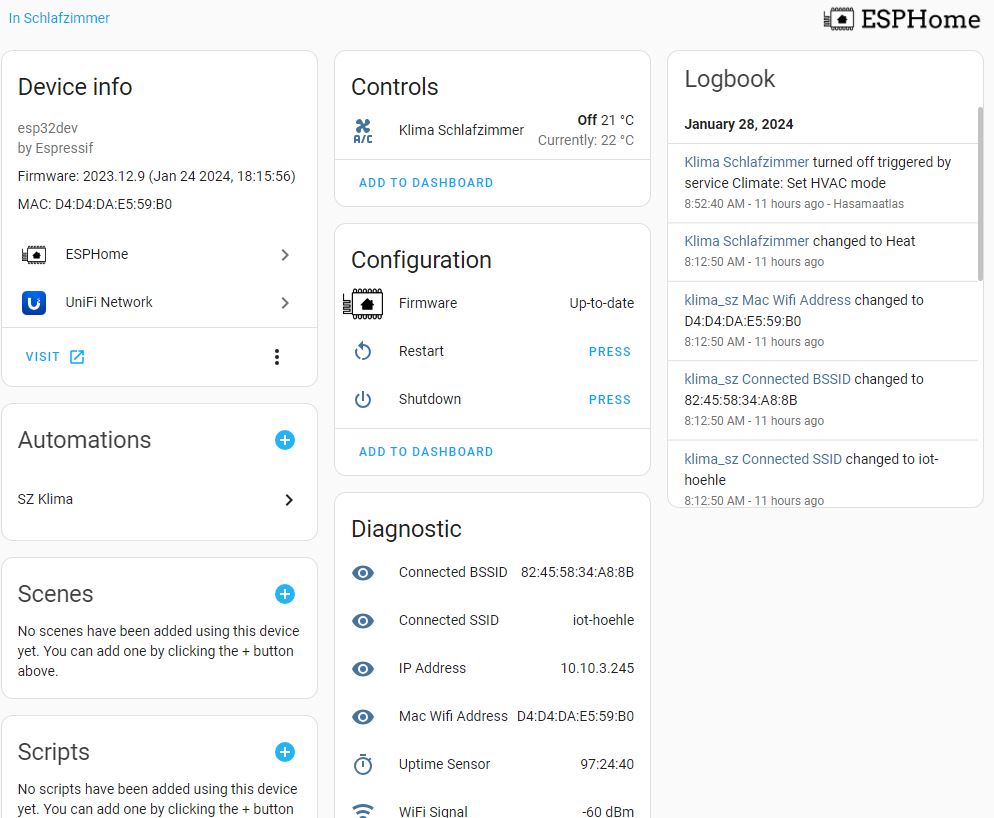994x818 pixels.
Task: Expand the UniFi Network chevron
Action: point(285,303)
